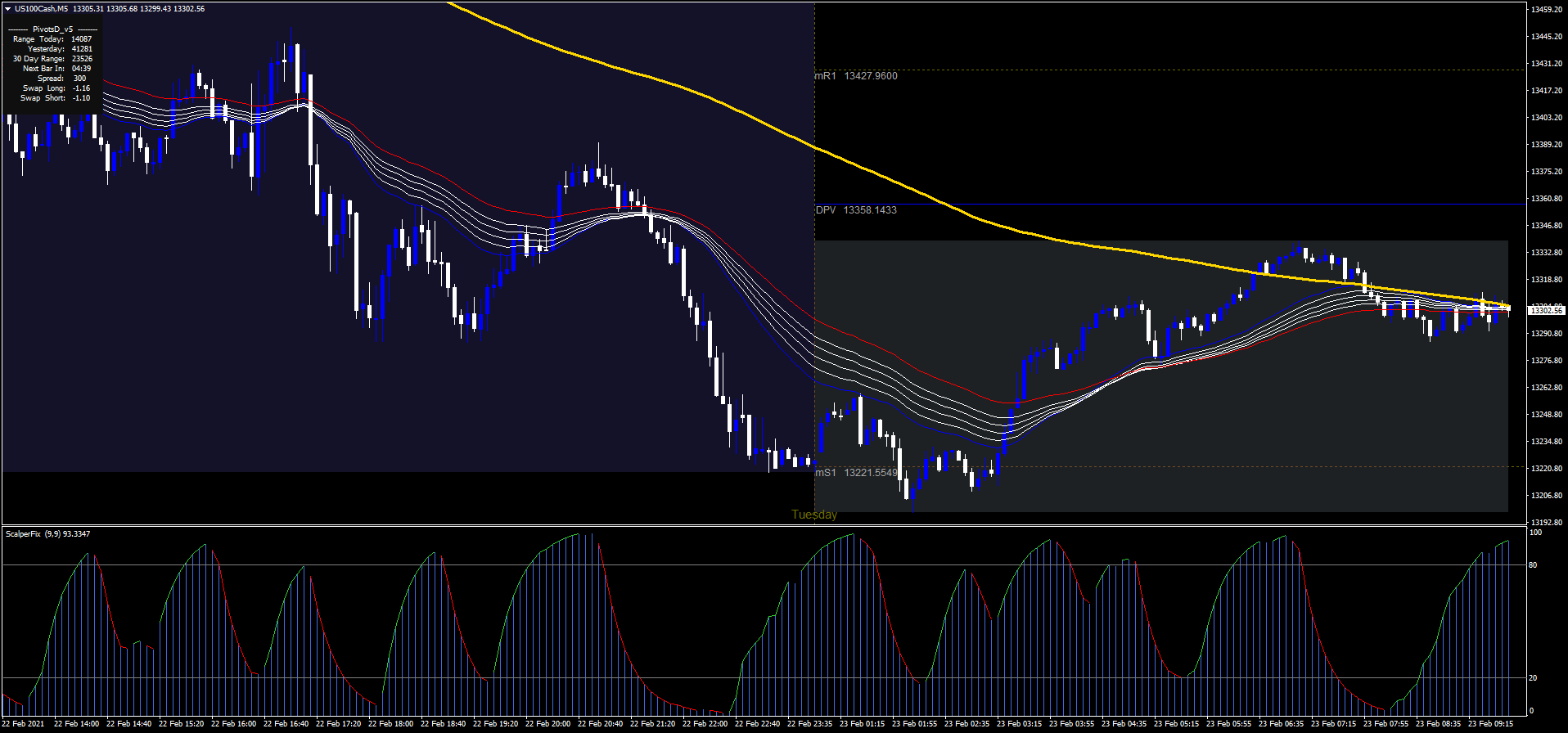The image size is (1568, 733).
Task: Click the triangle arrow before US100Cash,M5
Action: click(7, 9)
